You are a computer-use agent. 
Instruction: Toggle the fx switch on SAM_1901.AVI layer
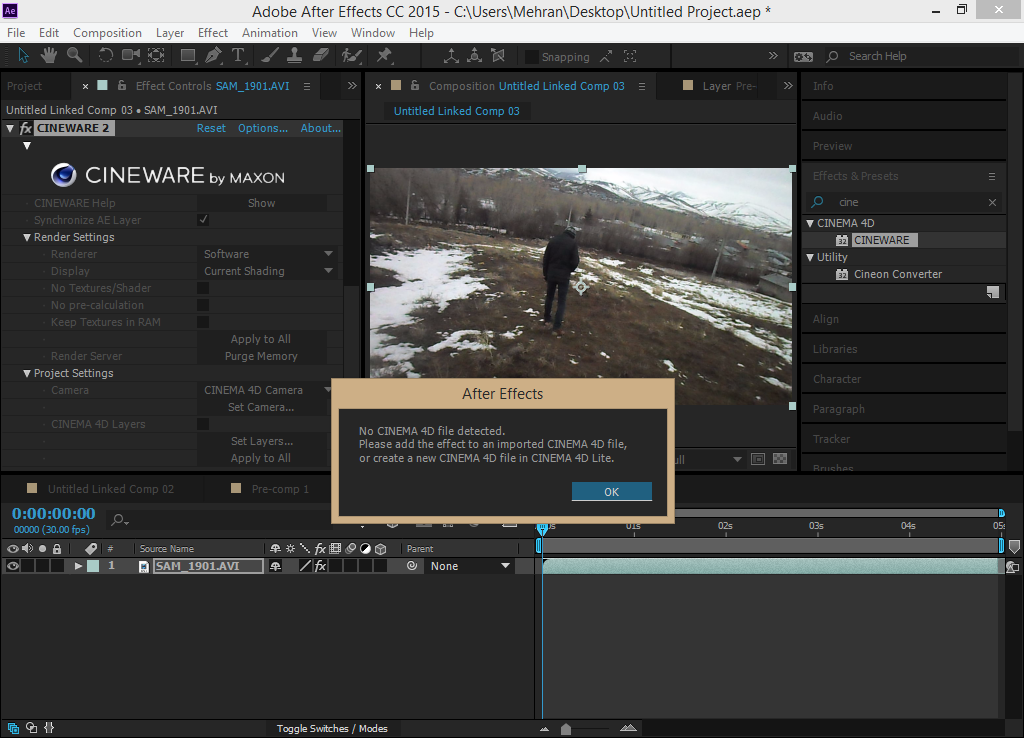coord(320,566)
